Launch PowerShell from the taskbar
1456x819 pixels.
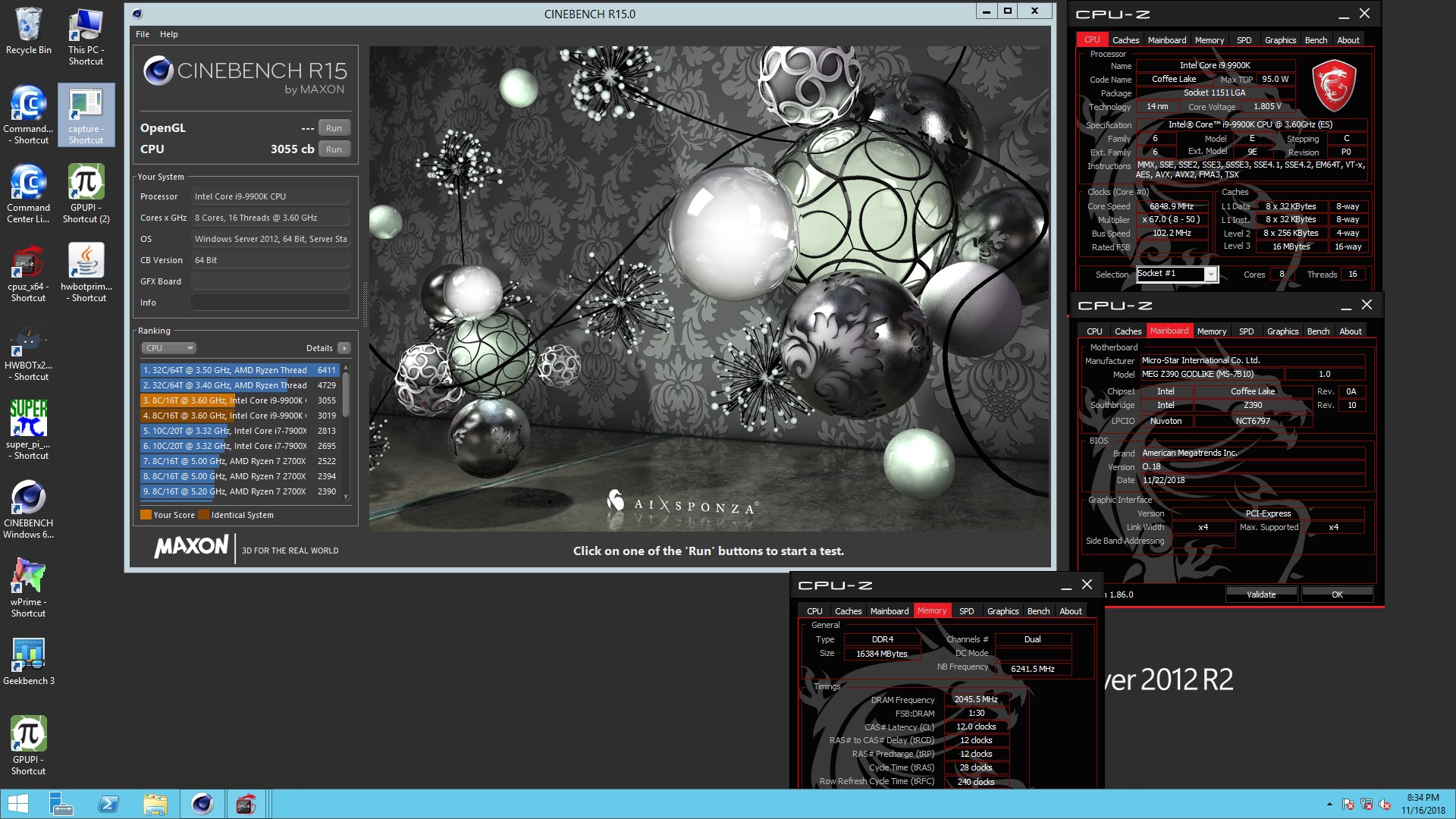tap(108, 804)
